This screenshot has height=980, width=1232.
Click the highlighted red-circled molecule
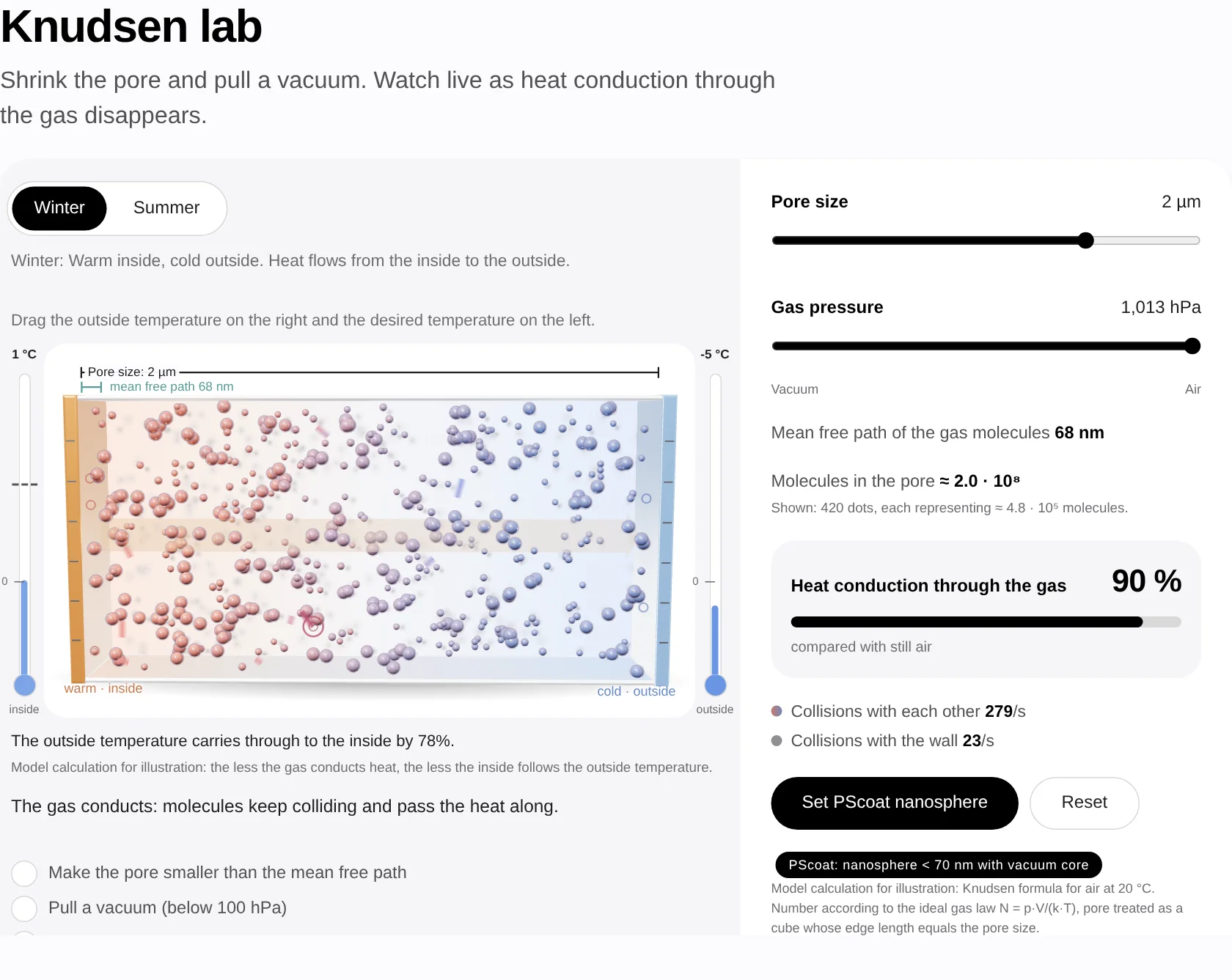coord(313,626)
